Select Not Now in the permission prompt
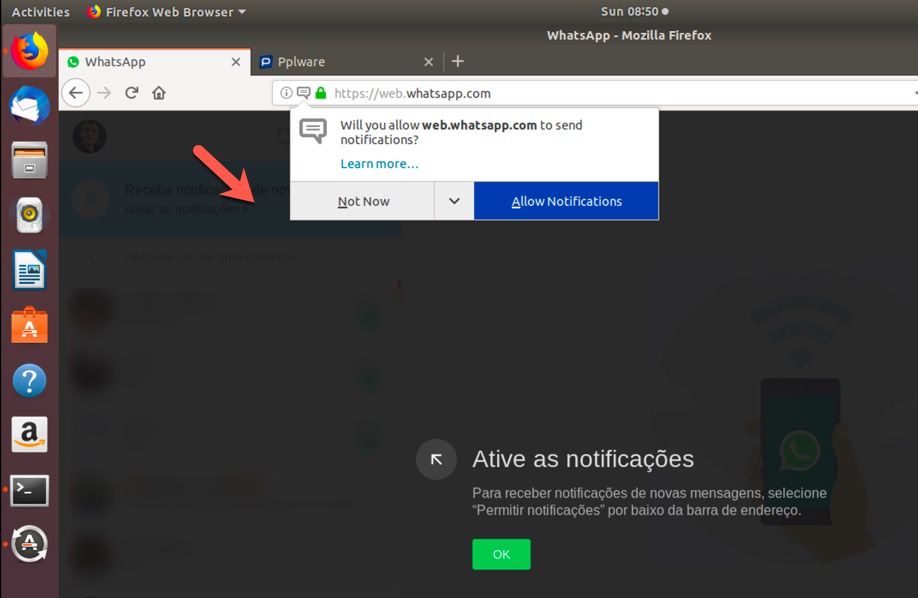This screenshot has height=598, width=918. click(361, 200)
